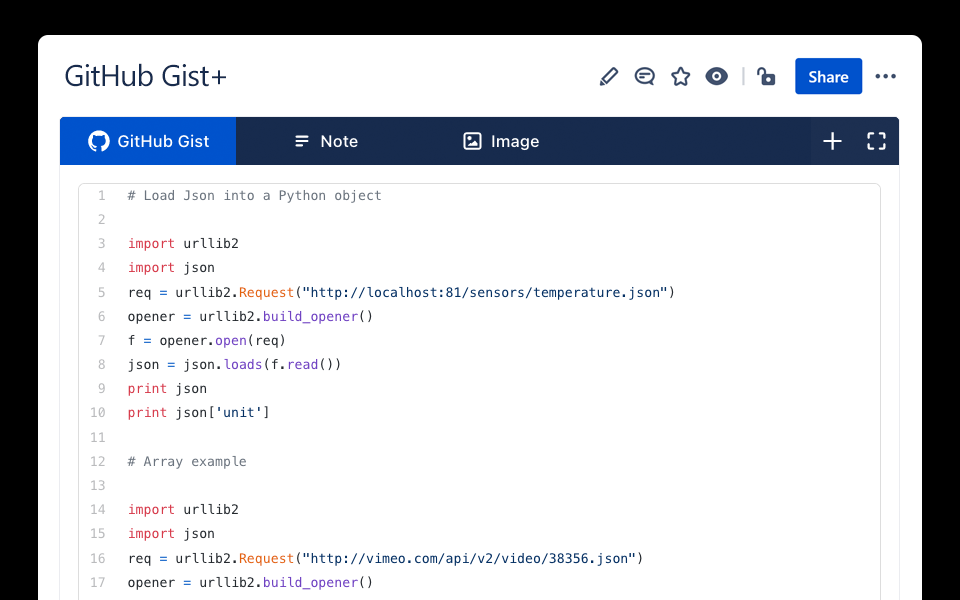This screenshot has width=960, height=600.
Task: Click the pencil edit icon
Action: pyautogui.click(x=609, y=77)
